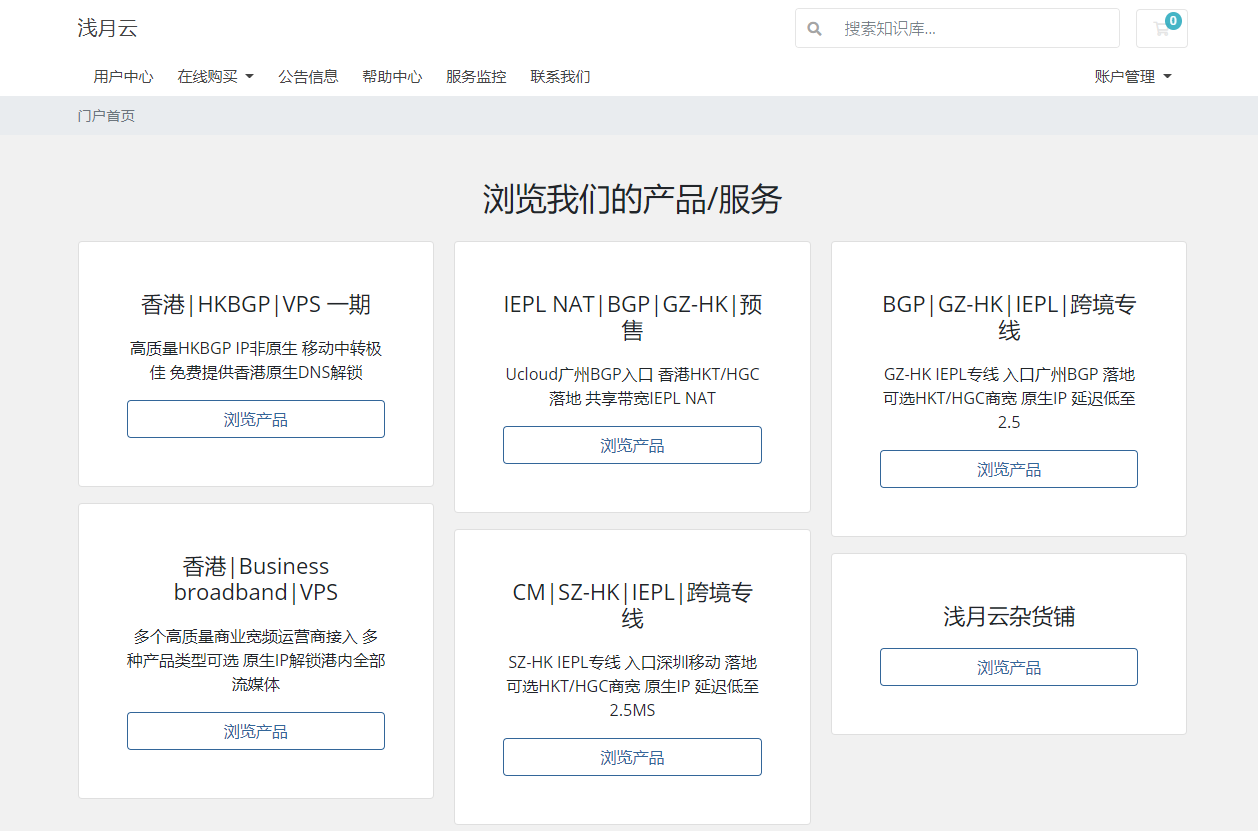1258x831 pixels.
Task: Open 用户中心 in navigation bar
Action: coord(123,77)
